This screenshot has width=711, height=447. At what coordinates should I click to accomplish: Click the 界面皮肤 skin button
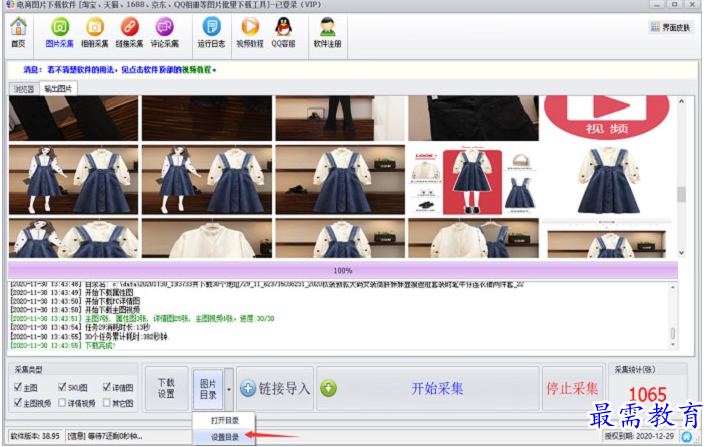point(671,27)
